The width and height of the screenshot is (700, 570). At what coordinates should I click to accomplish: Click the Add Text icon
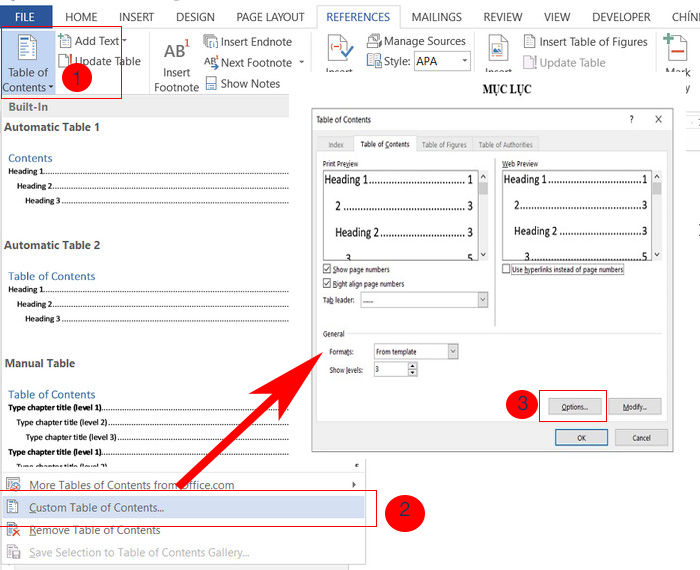66,41
